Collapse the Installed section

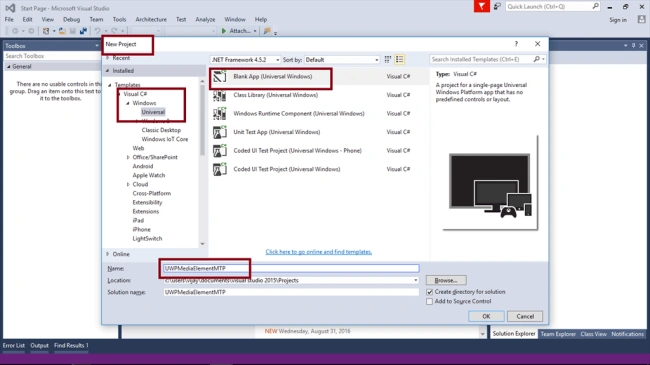(x=108, y=71)
